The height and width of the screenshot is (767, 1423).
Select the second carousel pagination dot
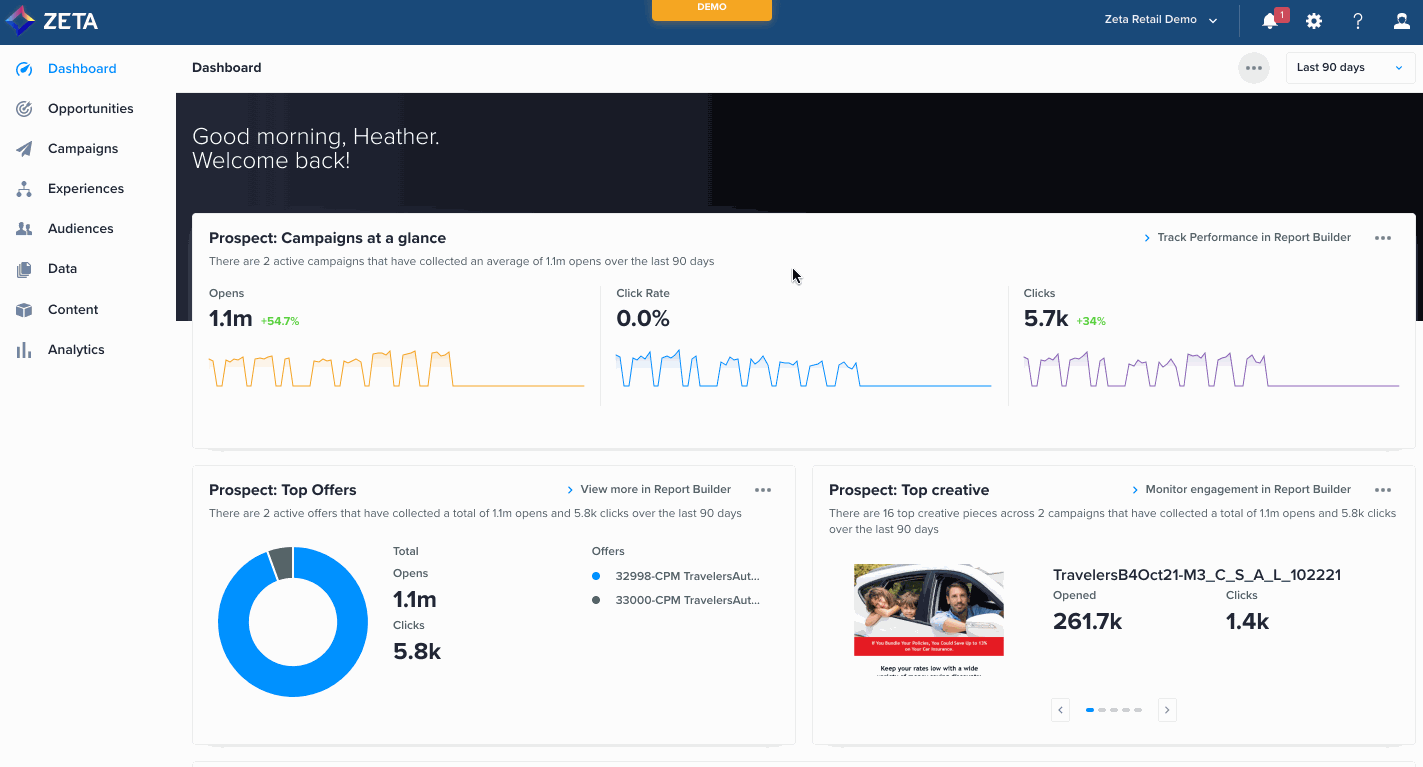[x=1102, y=710]
